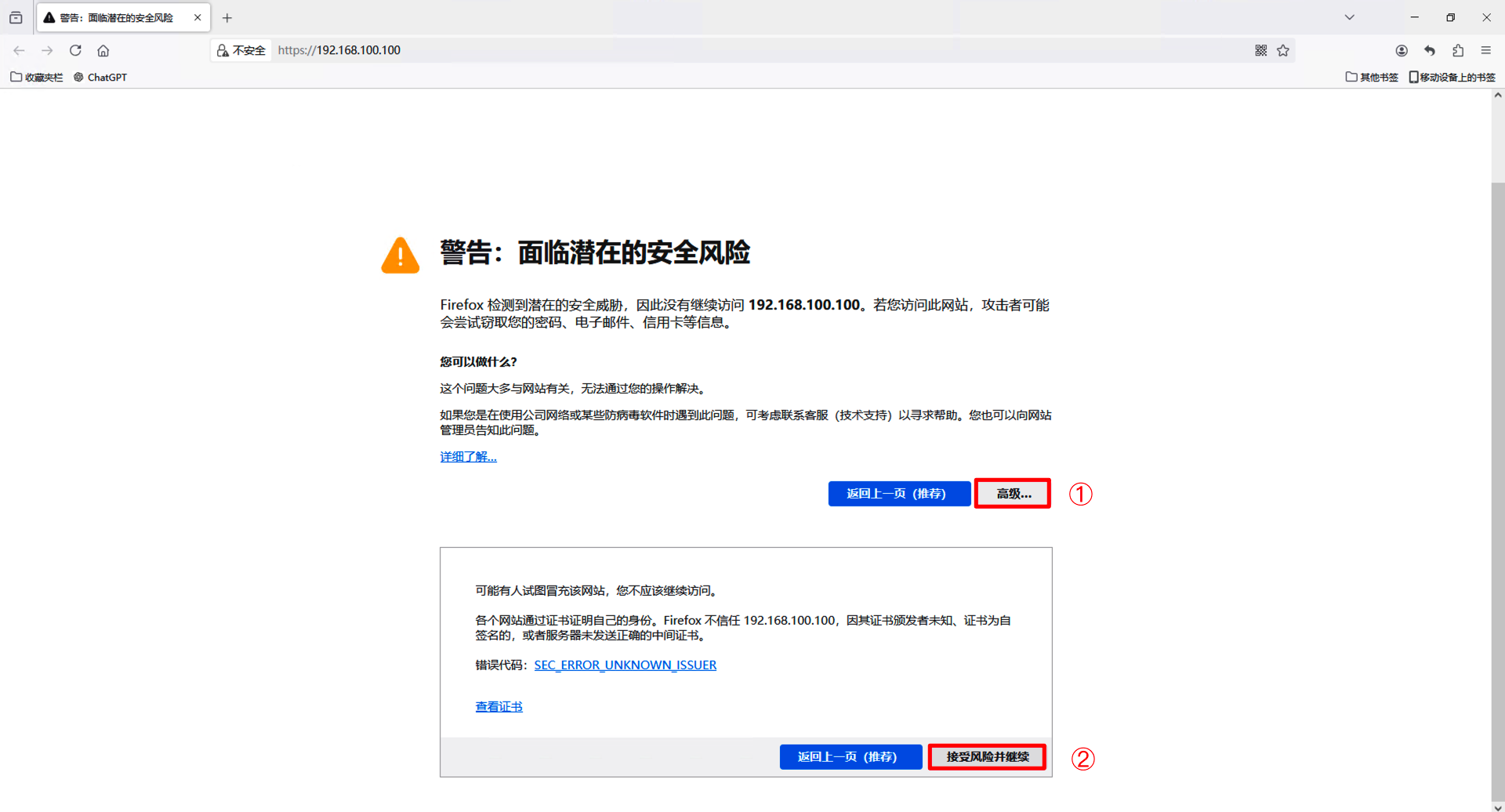Click the address bar URL field
1505x812 pixels.
pos(752,50)
